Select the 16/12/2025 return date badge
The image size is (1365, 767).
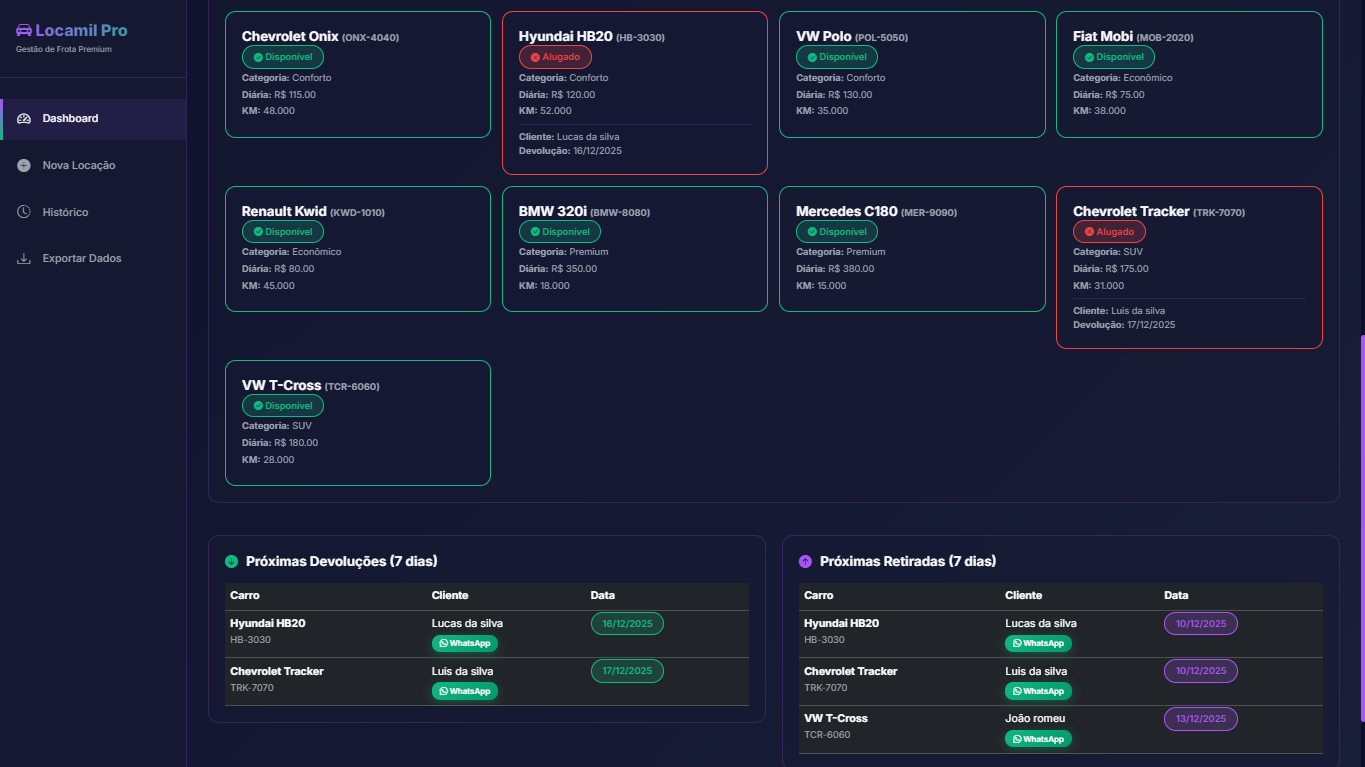coord(627,624)
